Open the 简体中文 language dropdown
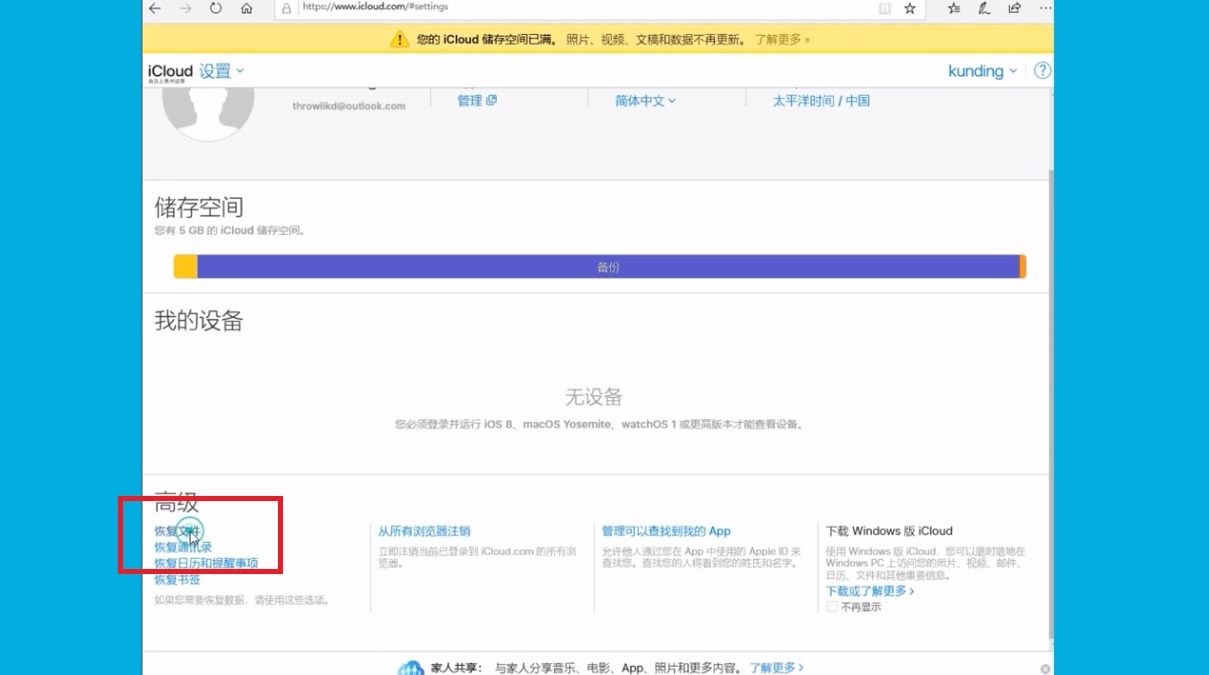Screen dimensions: 1209x675 click(645, 101)
